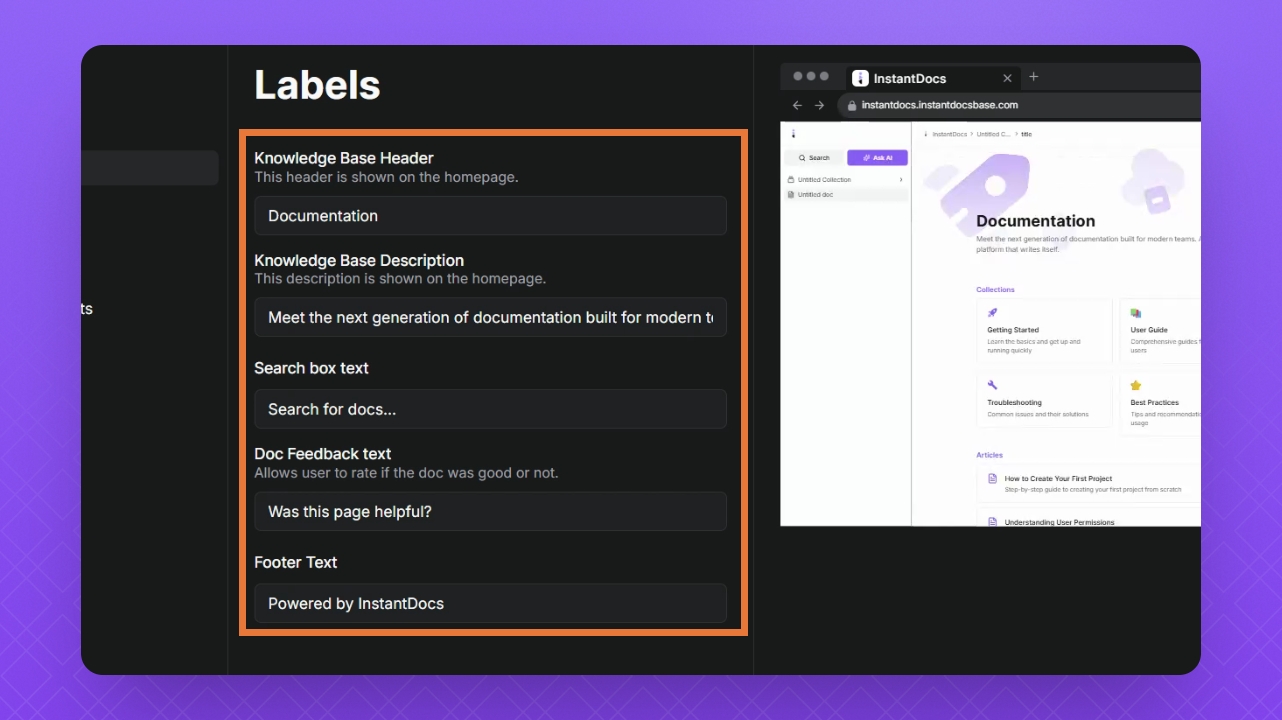This screenshot has height=720, width=1282.
Task: Click the Getting Started rocket icon
Action: point(993,313)
